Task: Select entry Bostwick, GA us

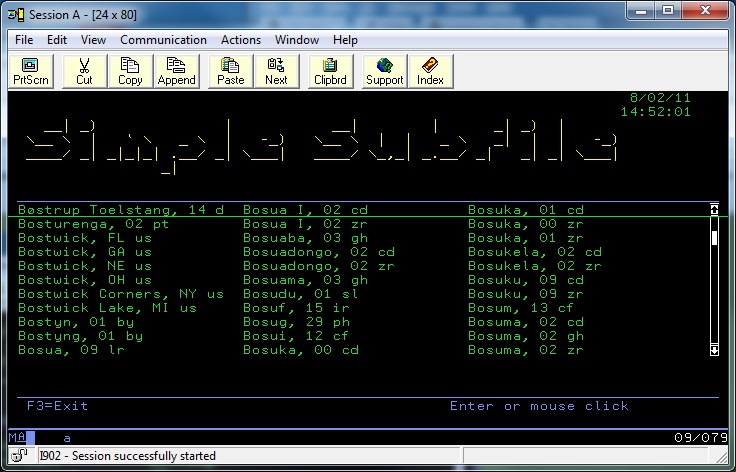Action: (85, 252)
